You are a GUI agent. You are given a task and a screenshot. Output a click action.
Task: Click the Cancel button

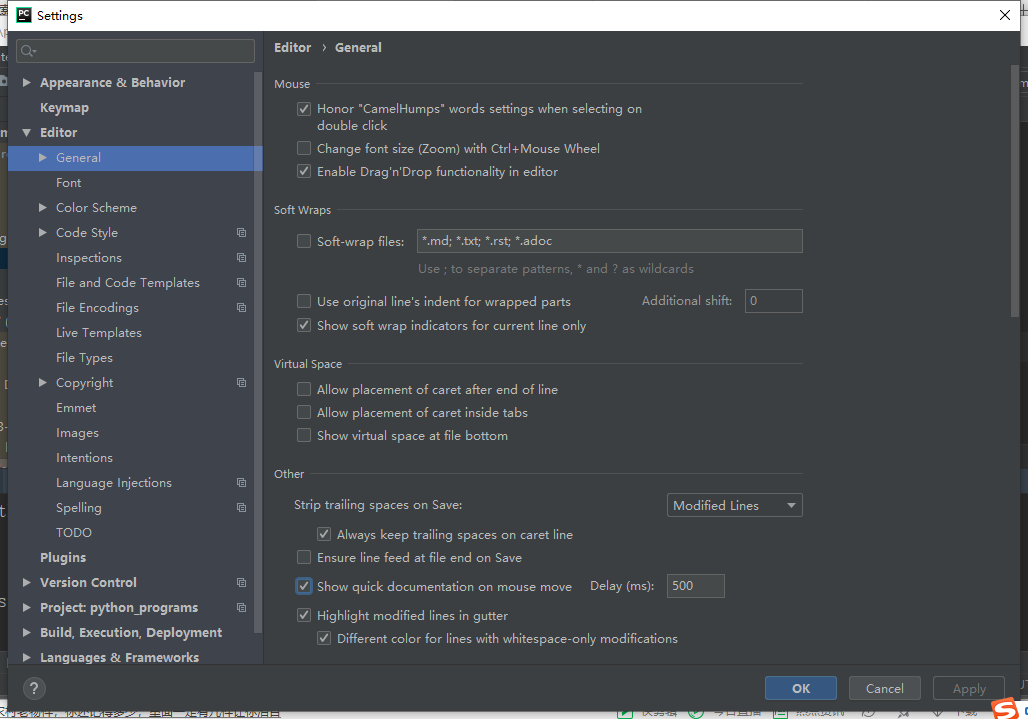[x=884, y=688]
